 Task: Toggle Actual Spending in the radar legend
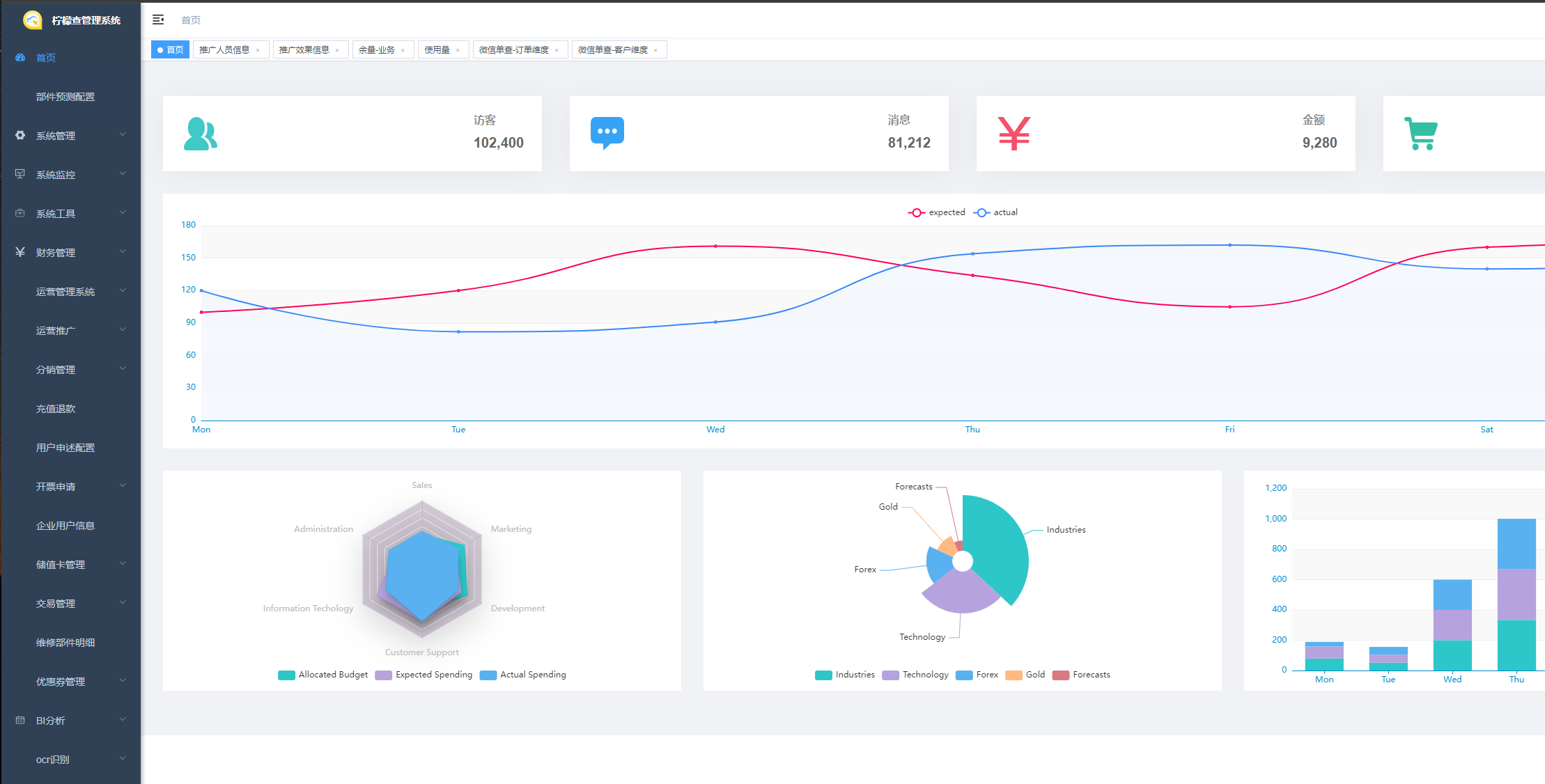coord(523,675)
